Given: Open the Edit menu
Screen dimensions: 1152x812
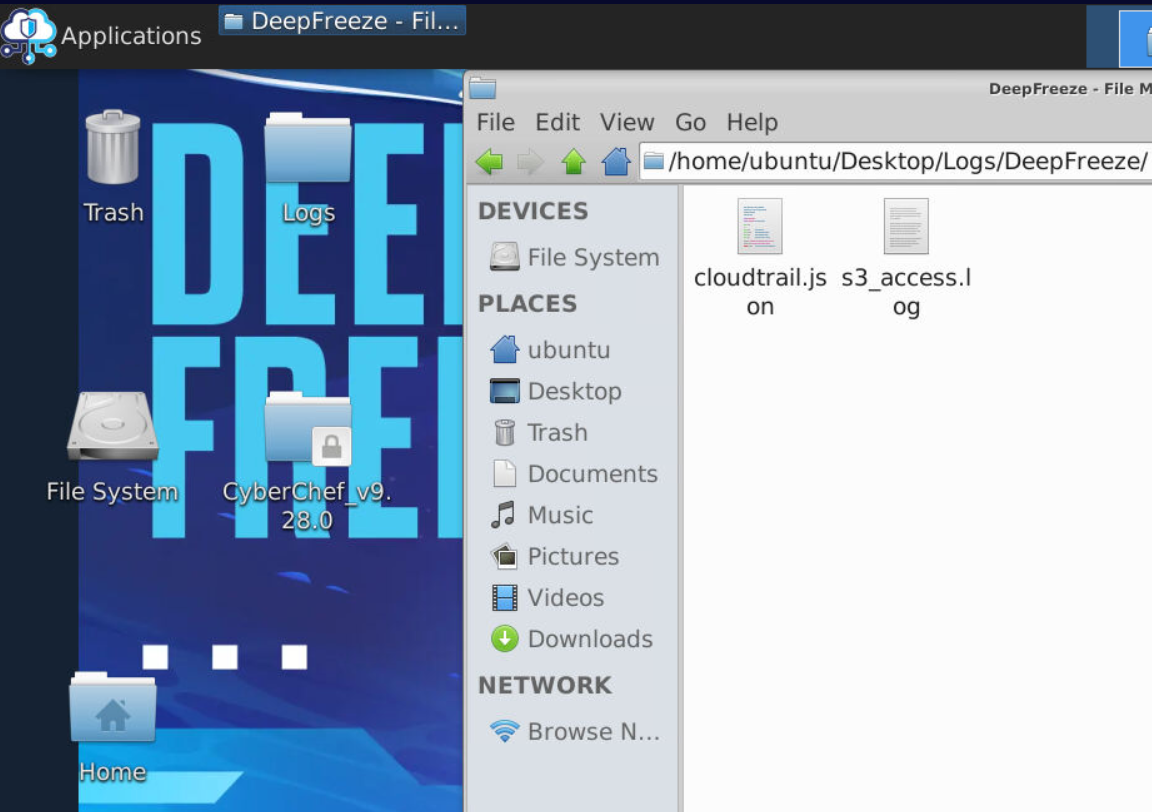Looking at the screenshot, I should (x=557, y=122).
